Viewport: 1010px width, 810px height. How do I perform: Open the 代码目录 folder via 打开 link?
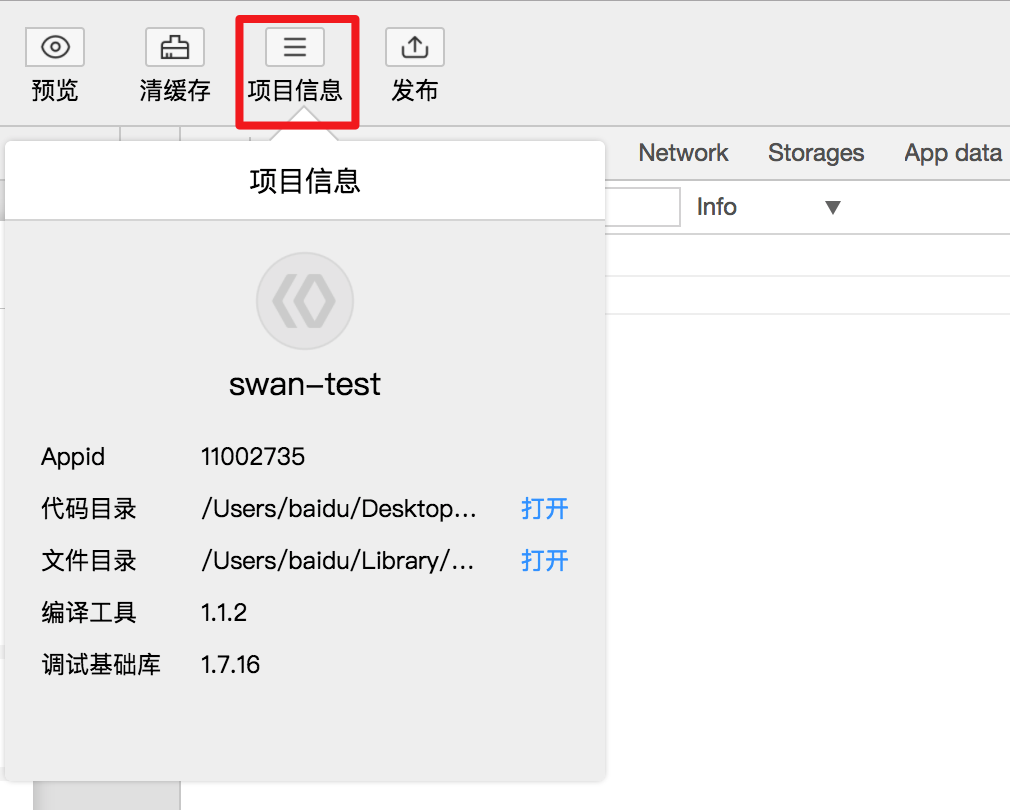pos(544,509)
